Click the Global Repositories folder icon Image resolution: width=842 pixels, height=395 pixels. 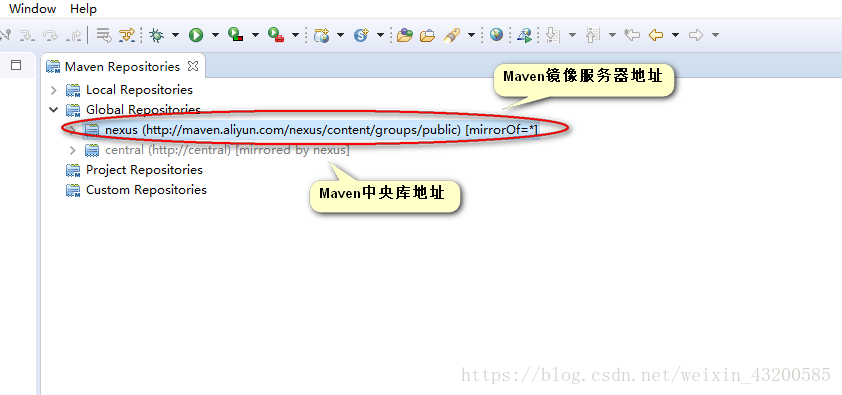pos(73,110)
